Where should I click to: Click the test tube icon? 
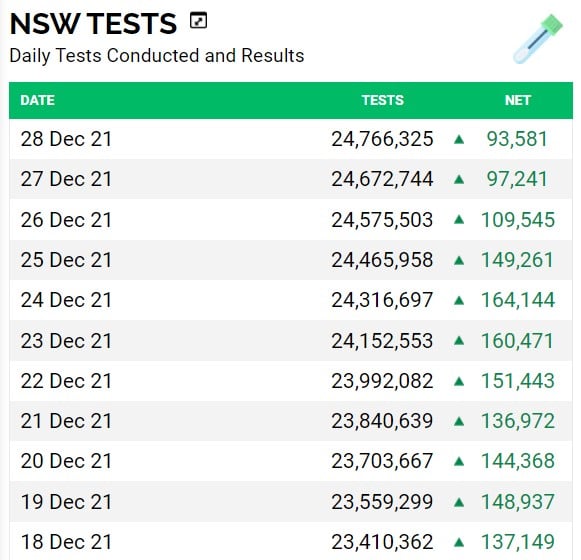click(538, 39)
